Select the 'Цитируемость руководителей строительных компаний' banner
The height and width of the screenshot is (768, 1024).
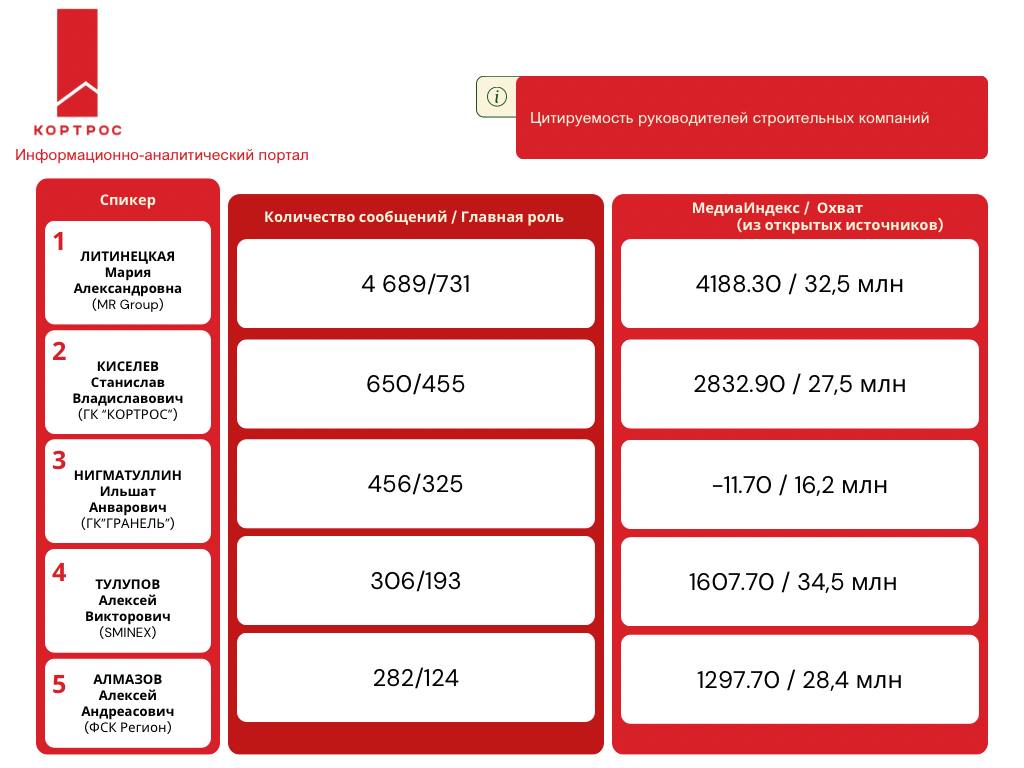pos(752,118)
